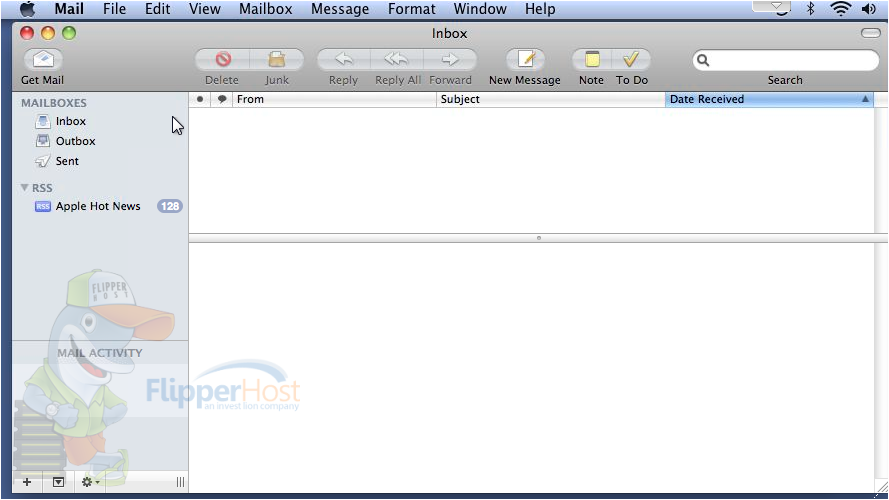Click the Delete toolbar icon
Image resolution: width=889 pixels, height=500 pixels.
coord(223,59)
